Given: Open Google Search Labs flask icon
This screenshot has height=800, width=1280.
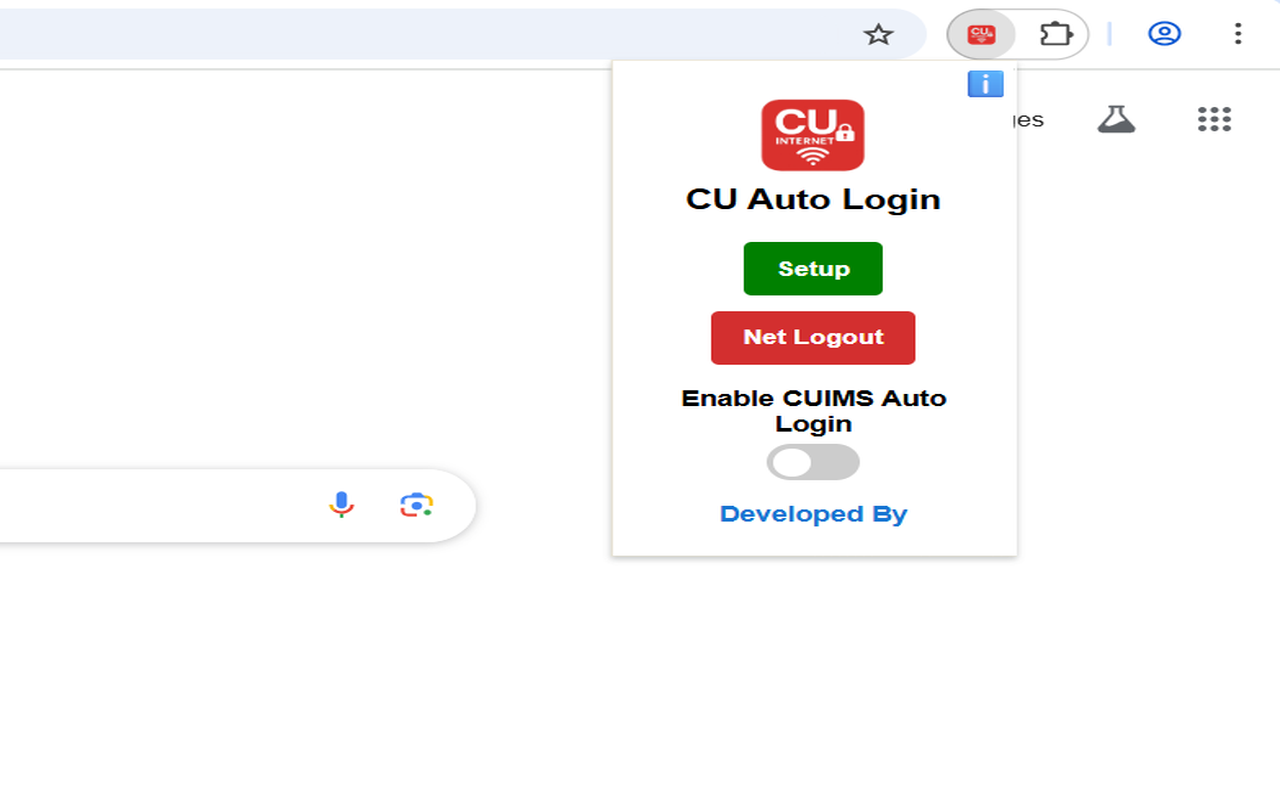Looking at the screenshot, I should click(1117, 119).
